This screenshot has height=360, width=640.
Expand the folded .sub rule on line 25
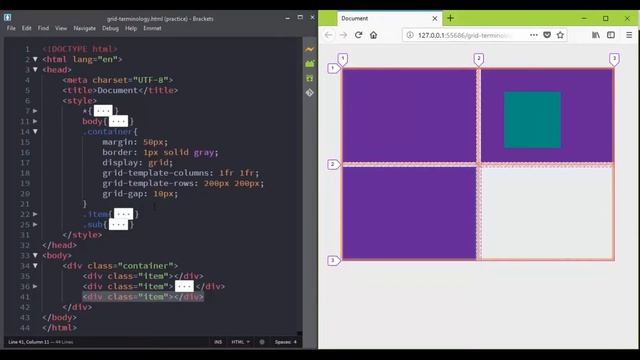(35, 224)
